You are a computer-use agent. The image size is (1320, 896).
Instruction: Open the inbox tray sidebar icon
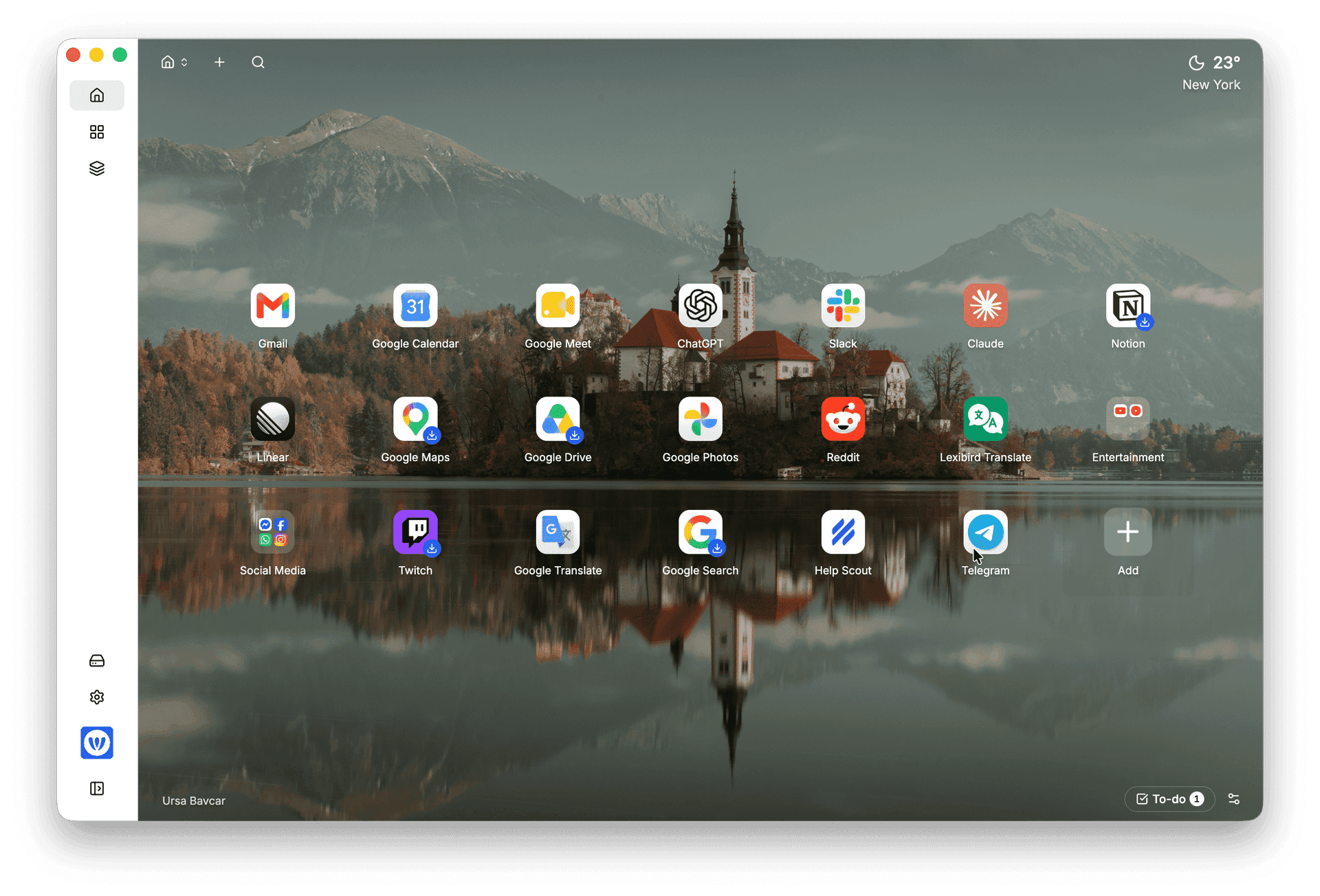[x=97, y=661]
